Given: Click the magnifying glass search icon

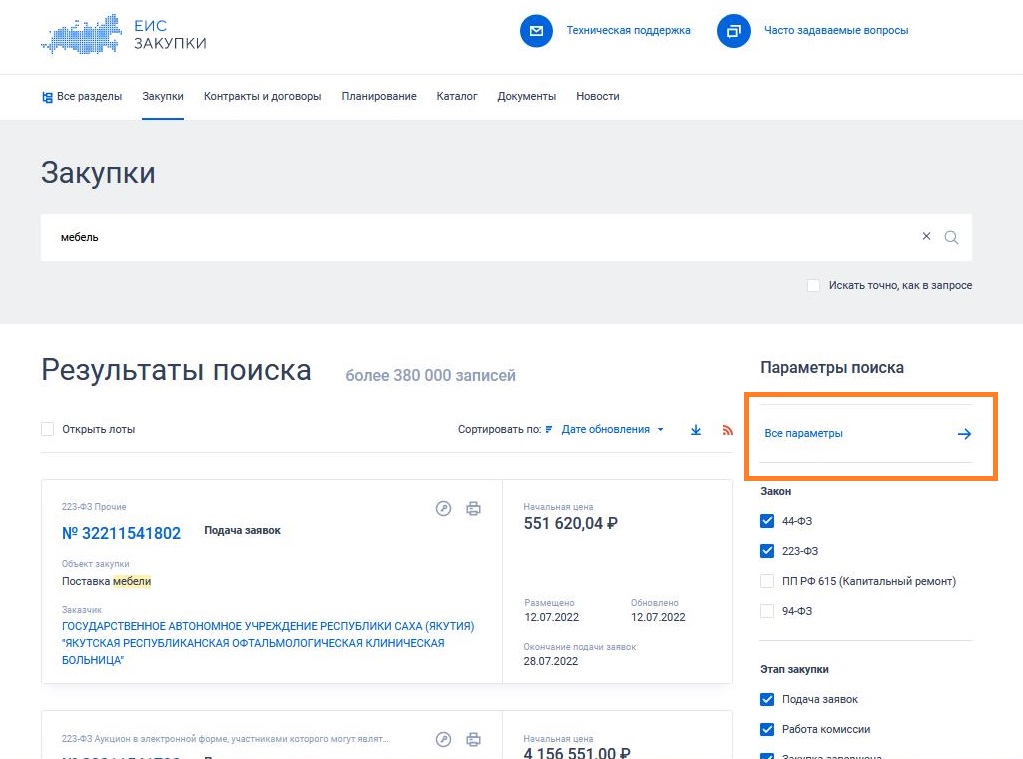Looking at the screenshot, I should click(951, 238).
